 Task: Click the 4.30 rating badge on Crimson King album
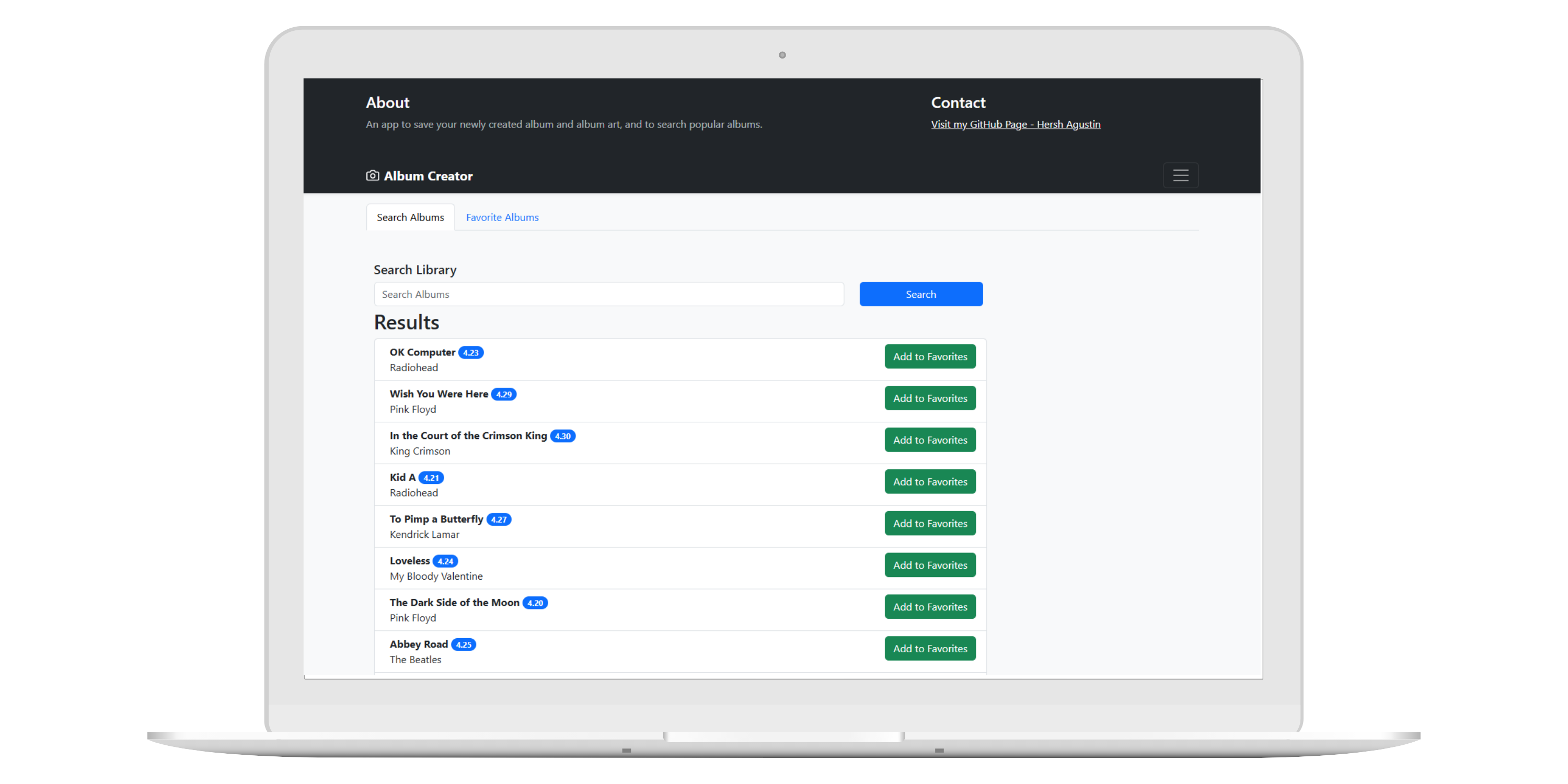(562, 436)
